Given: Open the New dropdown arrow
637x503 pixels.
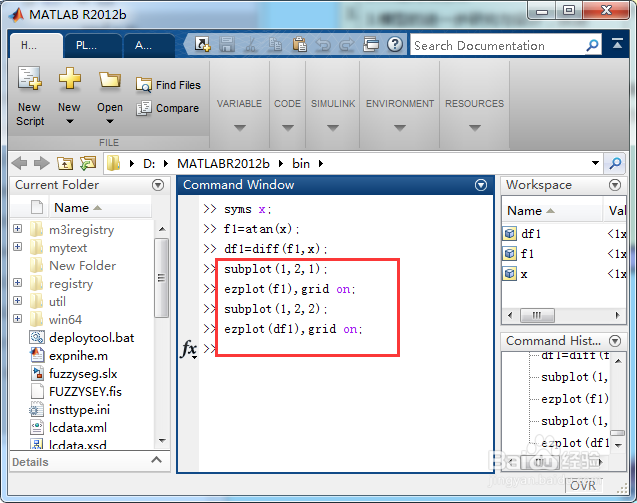Looking at the screenshot, I should (69, 121).
